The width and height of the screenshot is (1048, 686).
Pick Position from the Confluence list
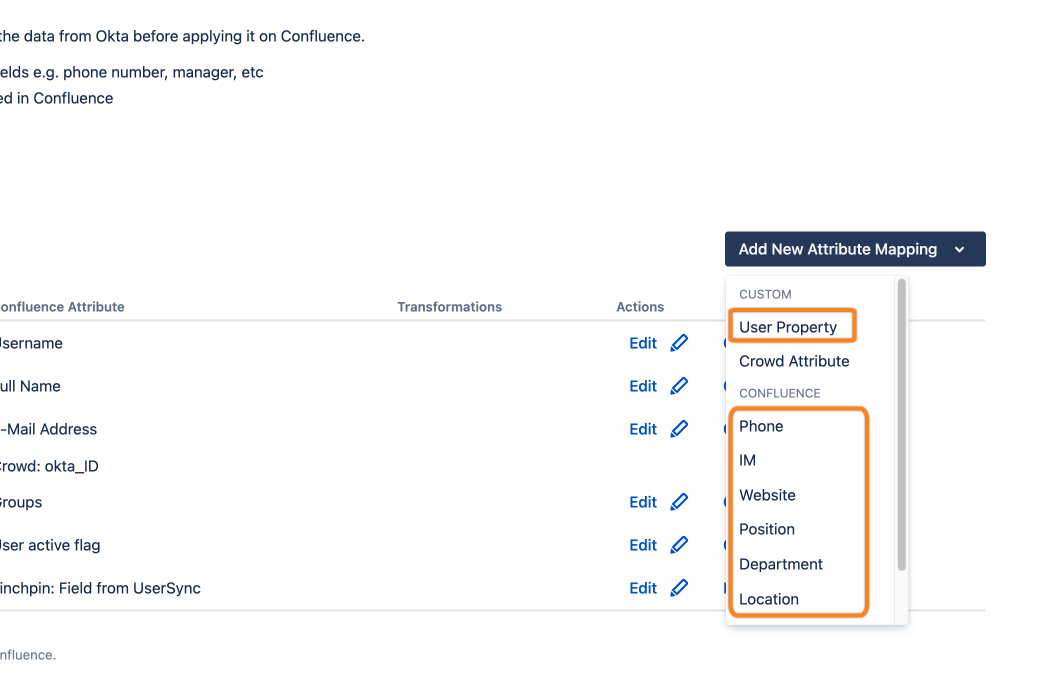(767, 529)
